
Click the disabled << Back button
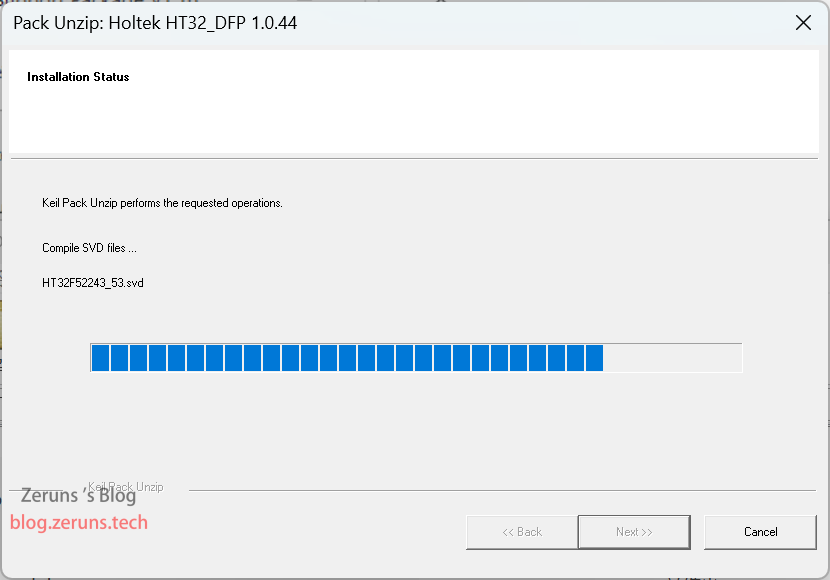click(x=522, y=532)
